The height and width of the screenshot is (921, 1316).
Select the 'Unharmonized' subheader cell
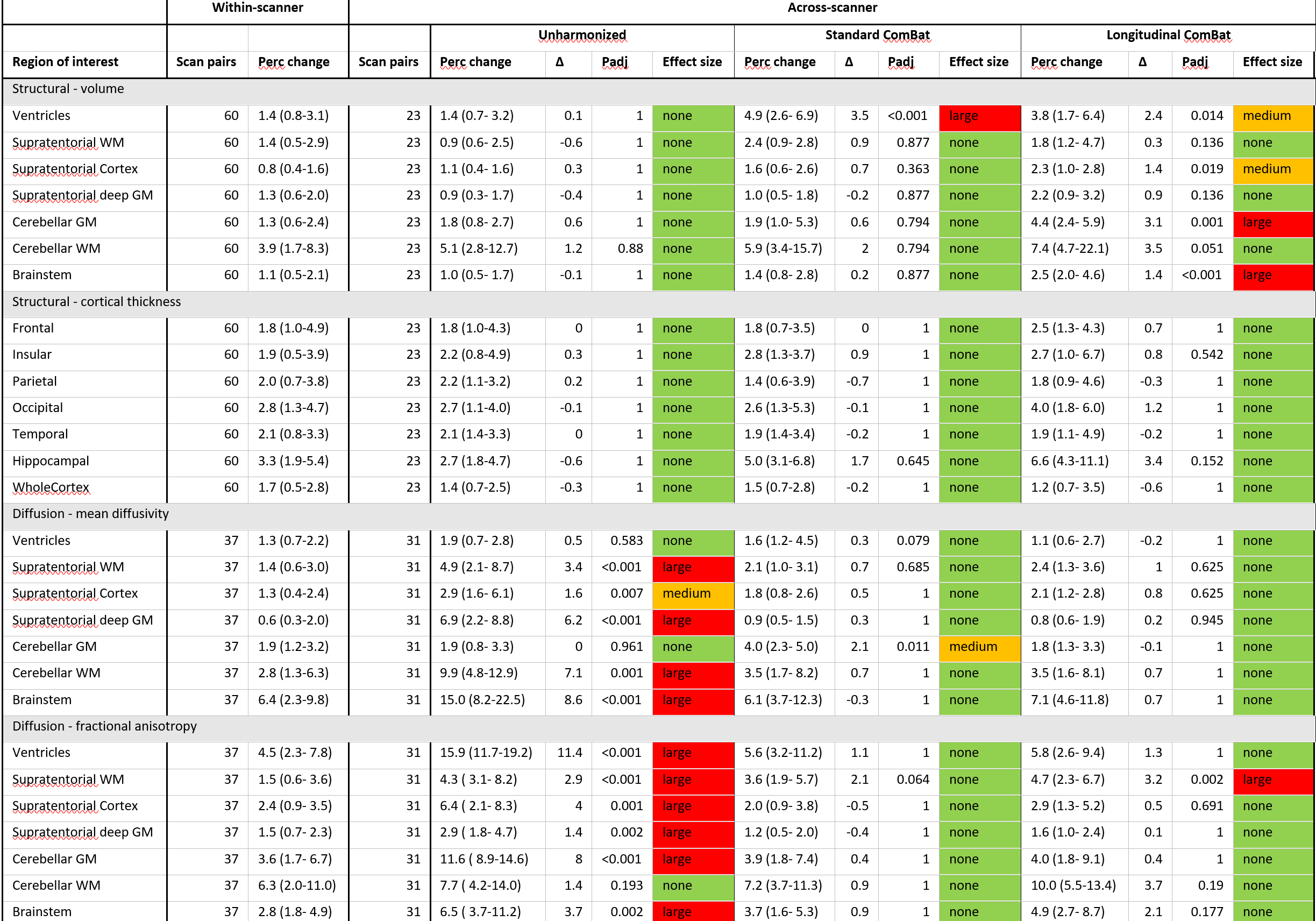(582, 36)
